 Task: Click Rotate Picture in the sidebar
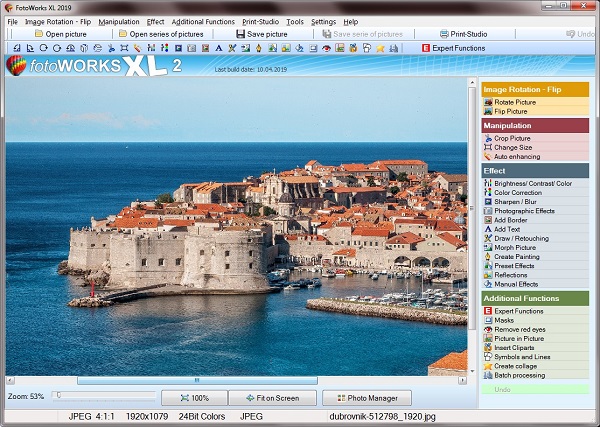pyautogui.click(x=515, y=102)
